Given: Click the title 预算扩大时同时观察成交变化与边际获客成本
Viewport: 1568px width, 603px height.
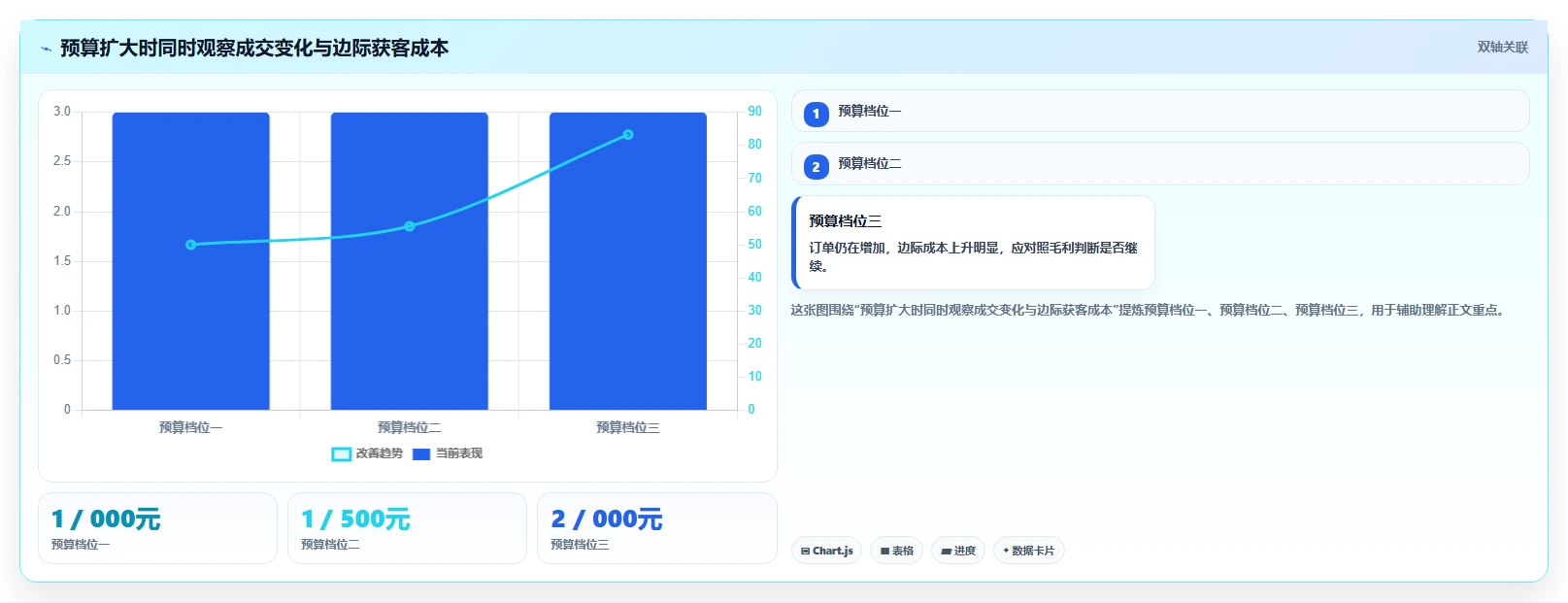Looking at the screenshot, I should (x=254, y=49).
